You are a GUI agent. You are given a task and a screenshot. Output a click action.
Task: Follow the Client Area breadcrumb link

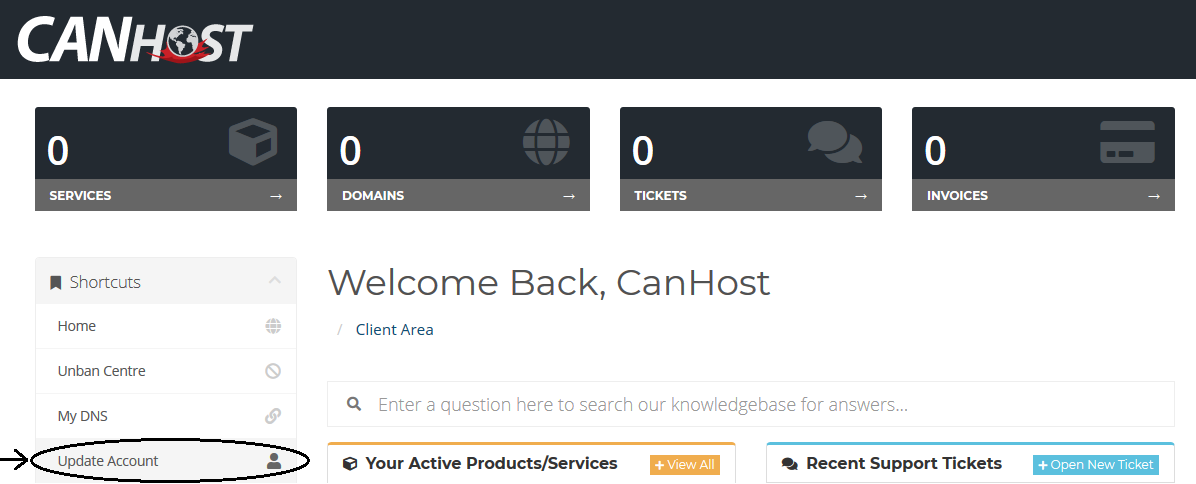click(394, 330)
